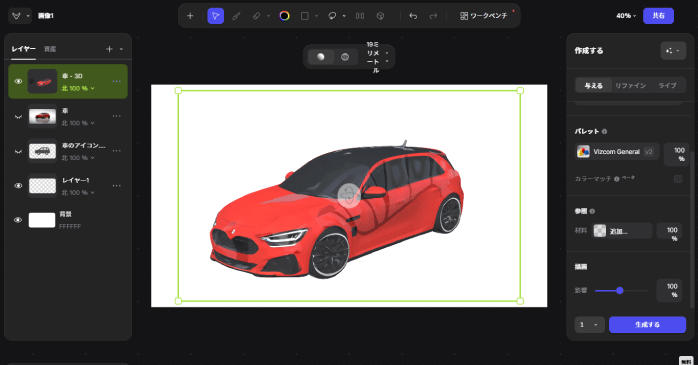Viewport: 698px width, 365px height.
Task: Click the palette 100% strength field
Action: click(677, 154)
